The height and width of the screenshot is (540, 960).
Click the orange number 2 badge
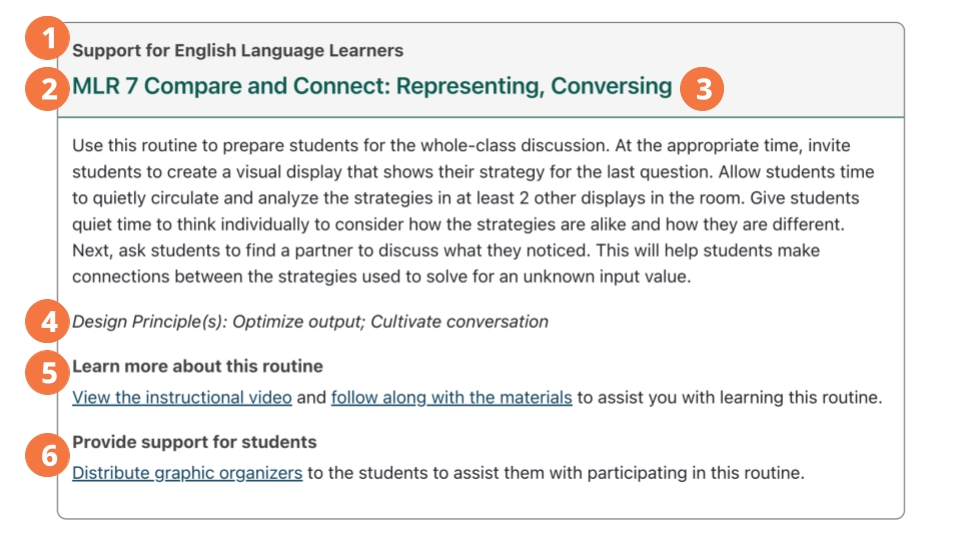point(44,90)
